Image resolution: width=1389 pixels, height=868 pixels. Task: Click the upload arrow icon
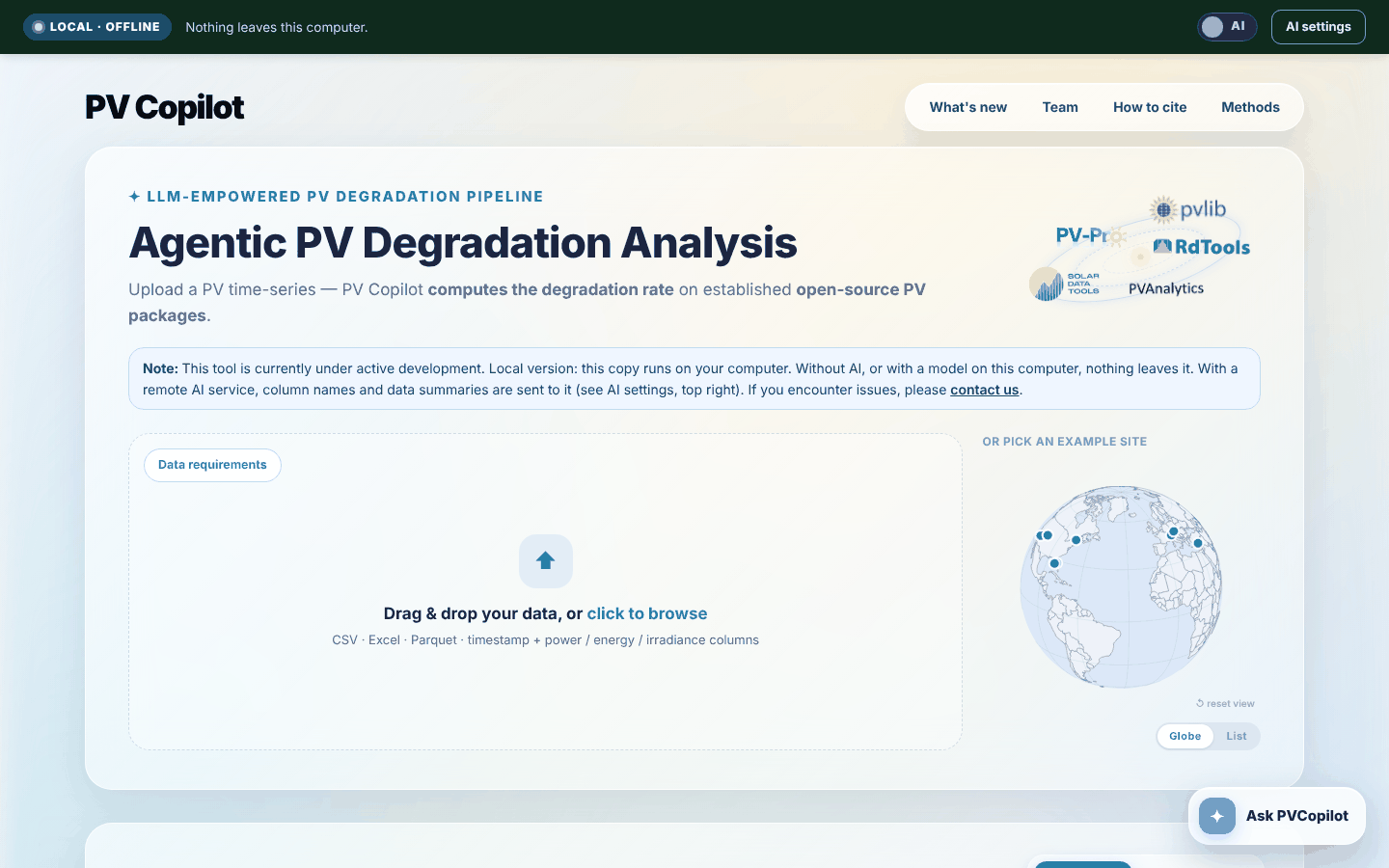[546, 561]
